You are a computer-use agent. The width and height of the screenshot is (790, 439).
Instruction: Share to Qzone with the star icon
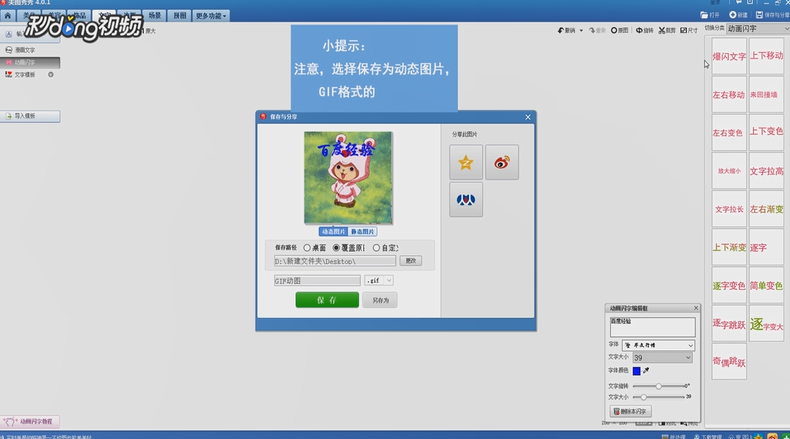coord(466,162)
